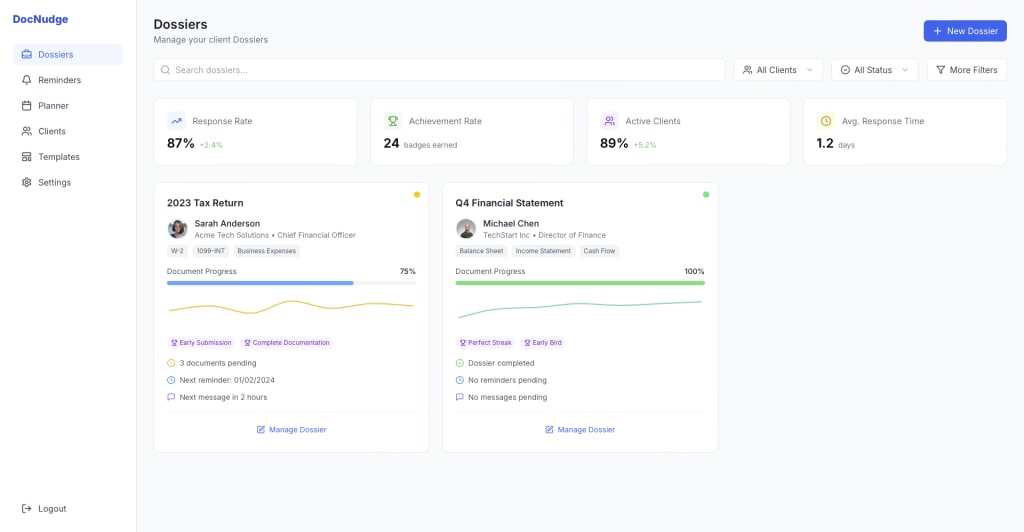
Task: Click the Planner calendar icon
Action: click(x=27, y=105)
